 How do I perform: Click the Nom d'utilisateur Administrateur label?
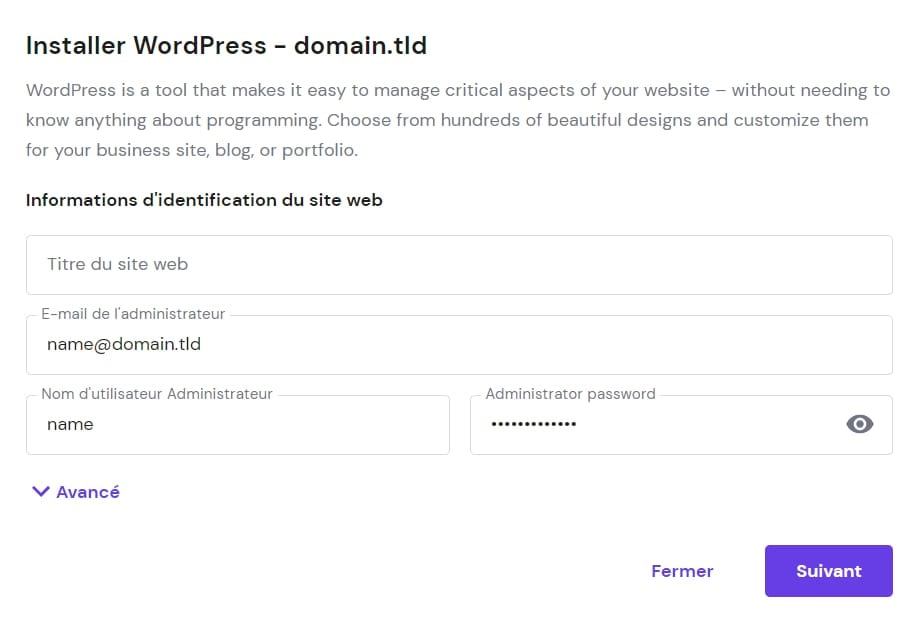tap(157, 394)
